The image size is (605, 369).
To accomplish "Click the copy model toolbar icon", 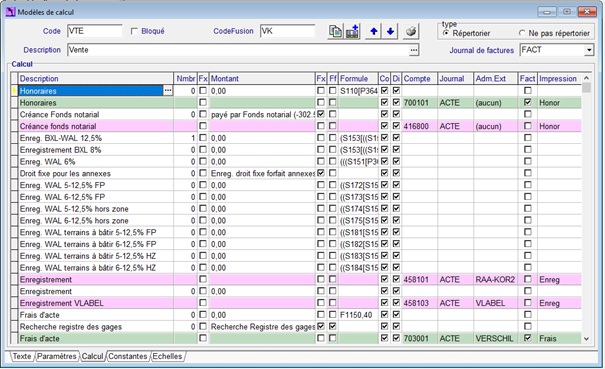I will point(335,31).
